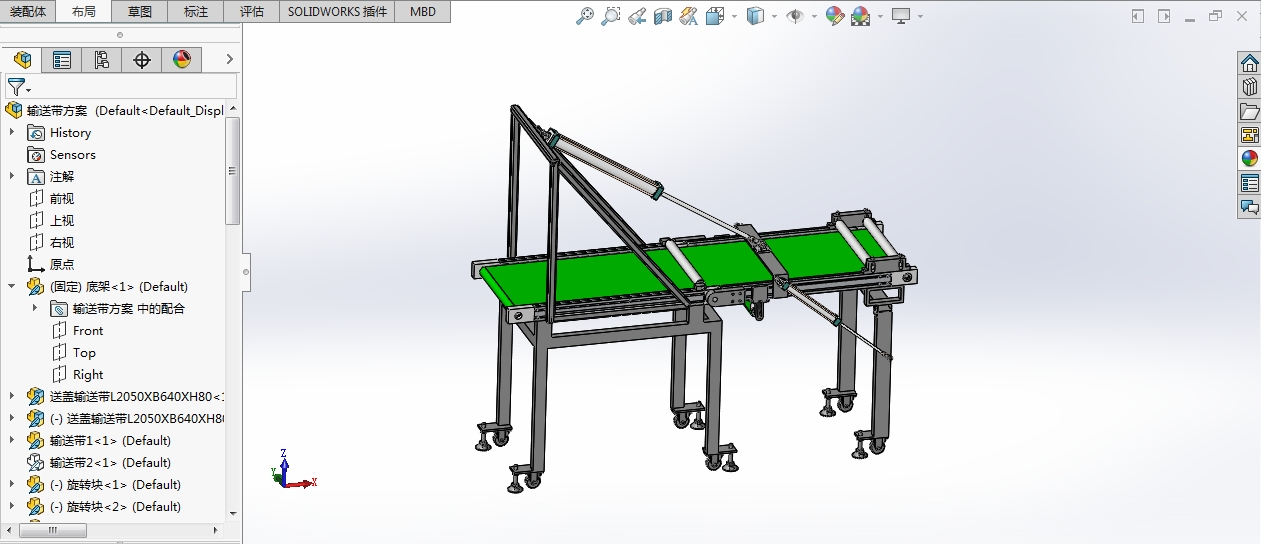The width and height of the screenshot is (1261, 544).
Task: Click View Orientation cube icon
Action: point(715,16)
